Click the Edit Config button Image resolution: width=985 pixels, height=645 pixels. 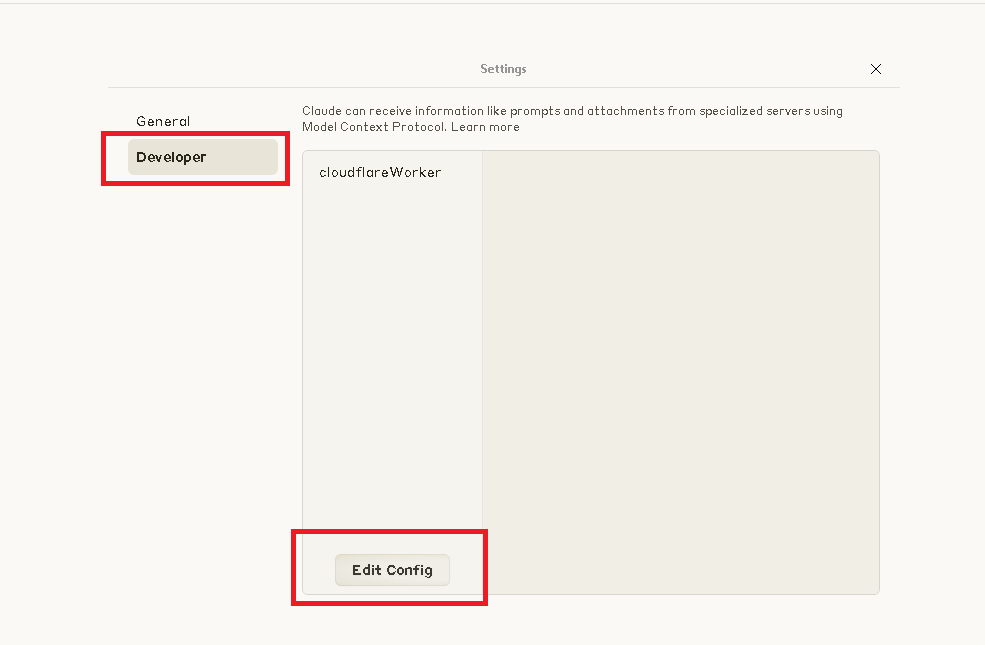(x=392, y=570)
